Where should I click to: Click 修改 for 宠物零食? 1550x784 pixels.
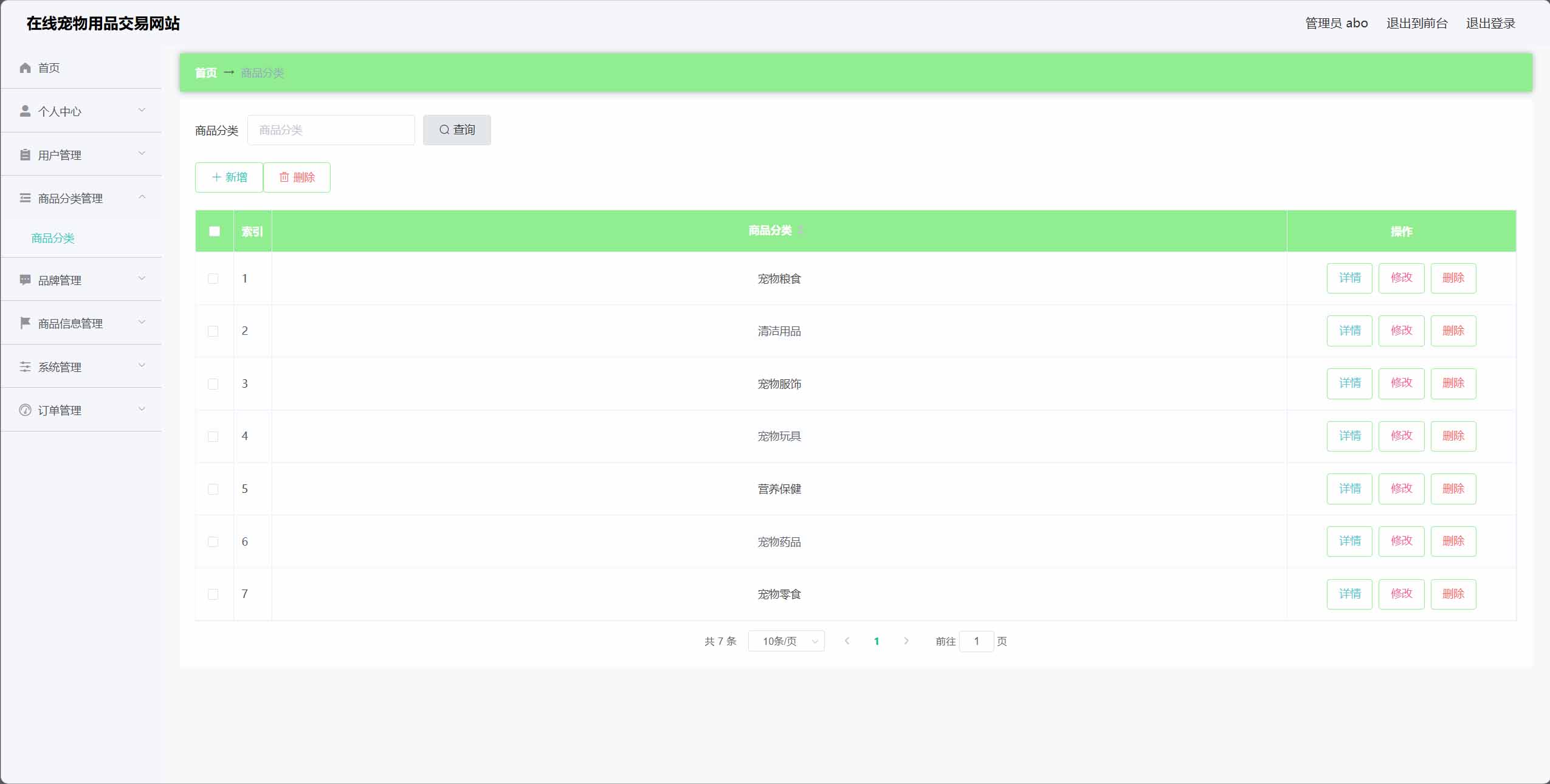click(1401, 594)
